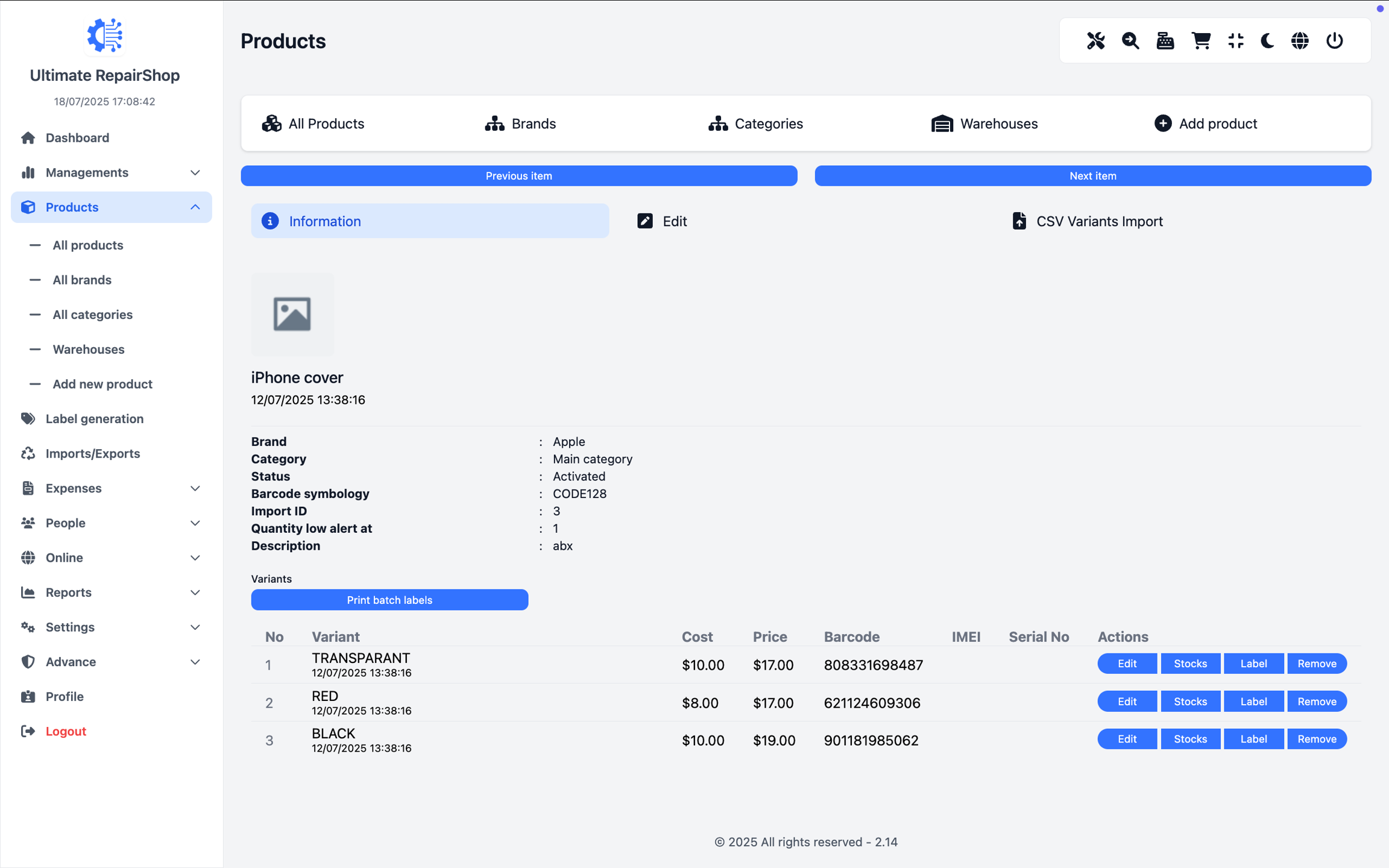Open the shopping cart icon
Screen dimensions: 1389x868
(1201, 40)
